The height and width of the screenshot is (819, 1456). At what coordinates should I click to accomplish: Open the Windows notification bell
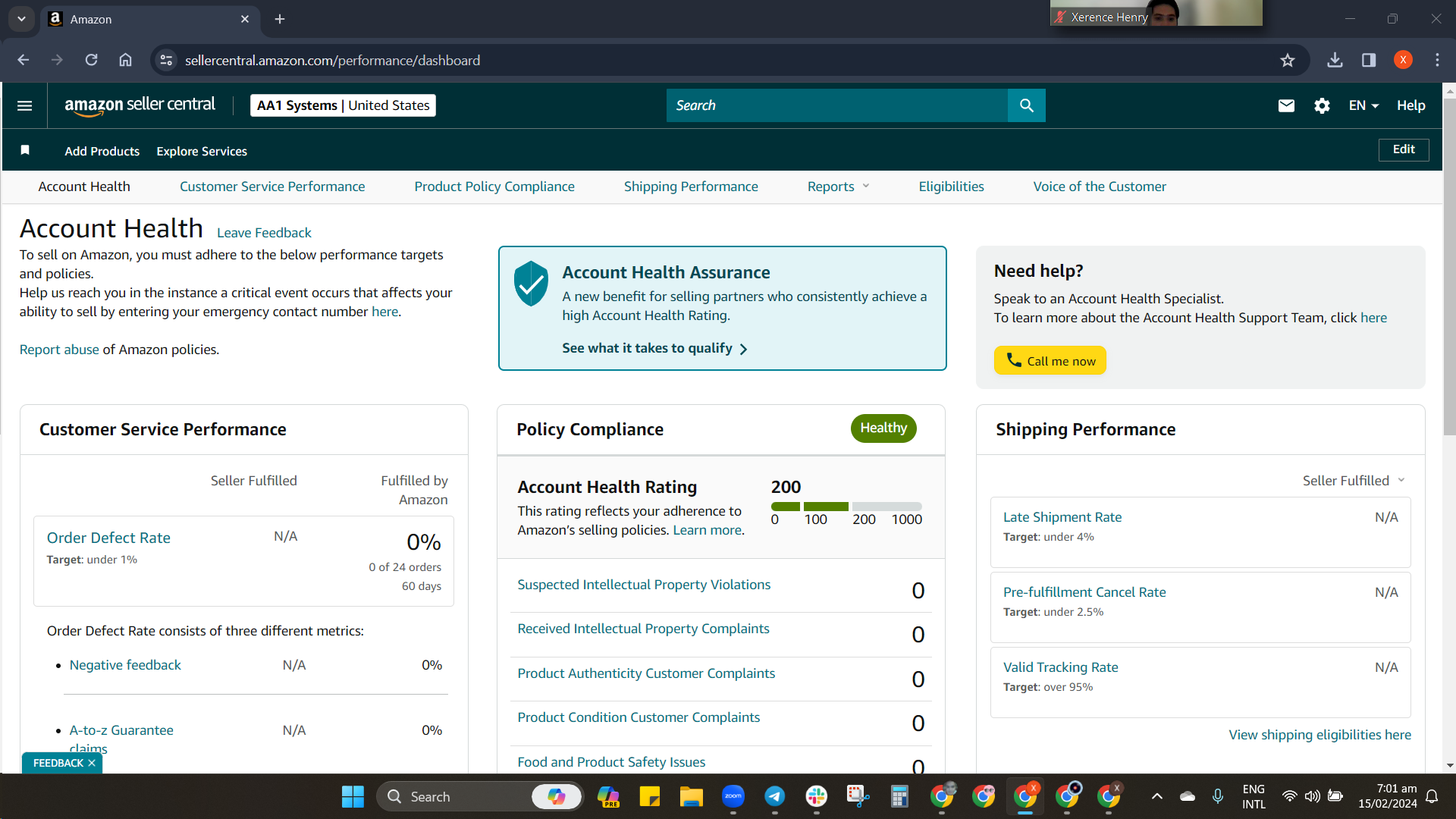click(x=1432, y=796)
